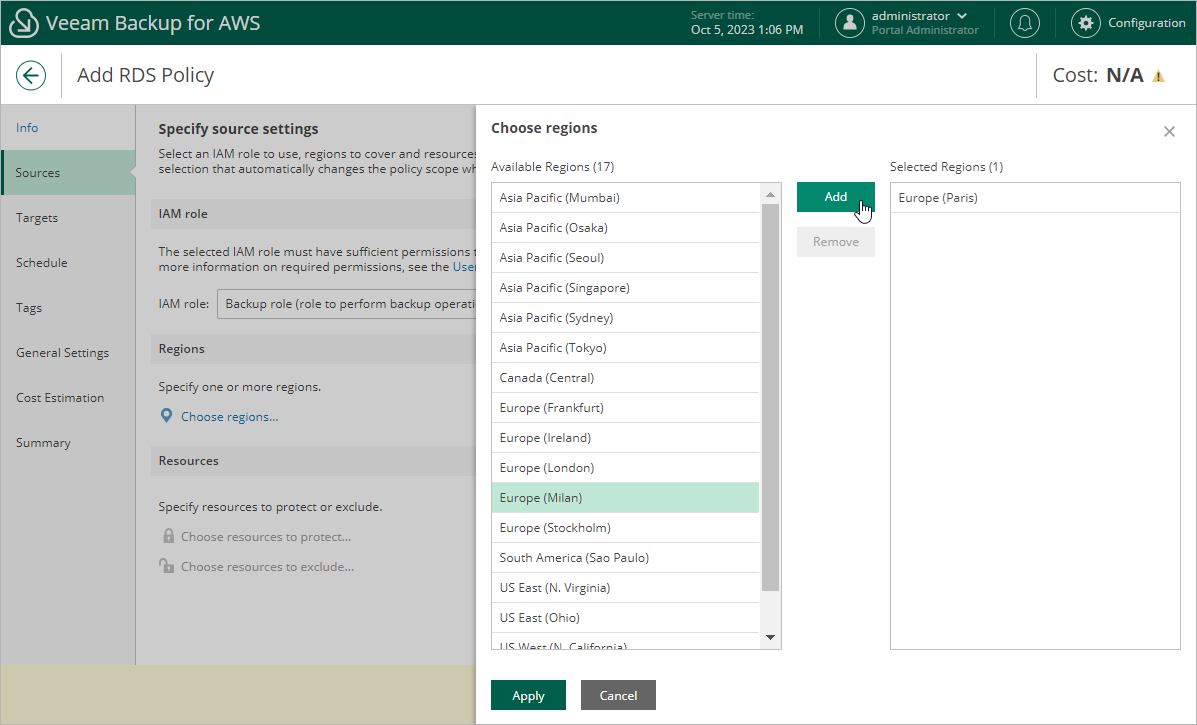Close the Choose regions panel

[x=1169, y=131]
